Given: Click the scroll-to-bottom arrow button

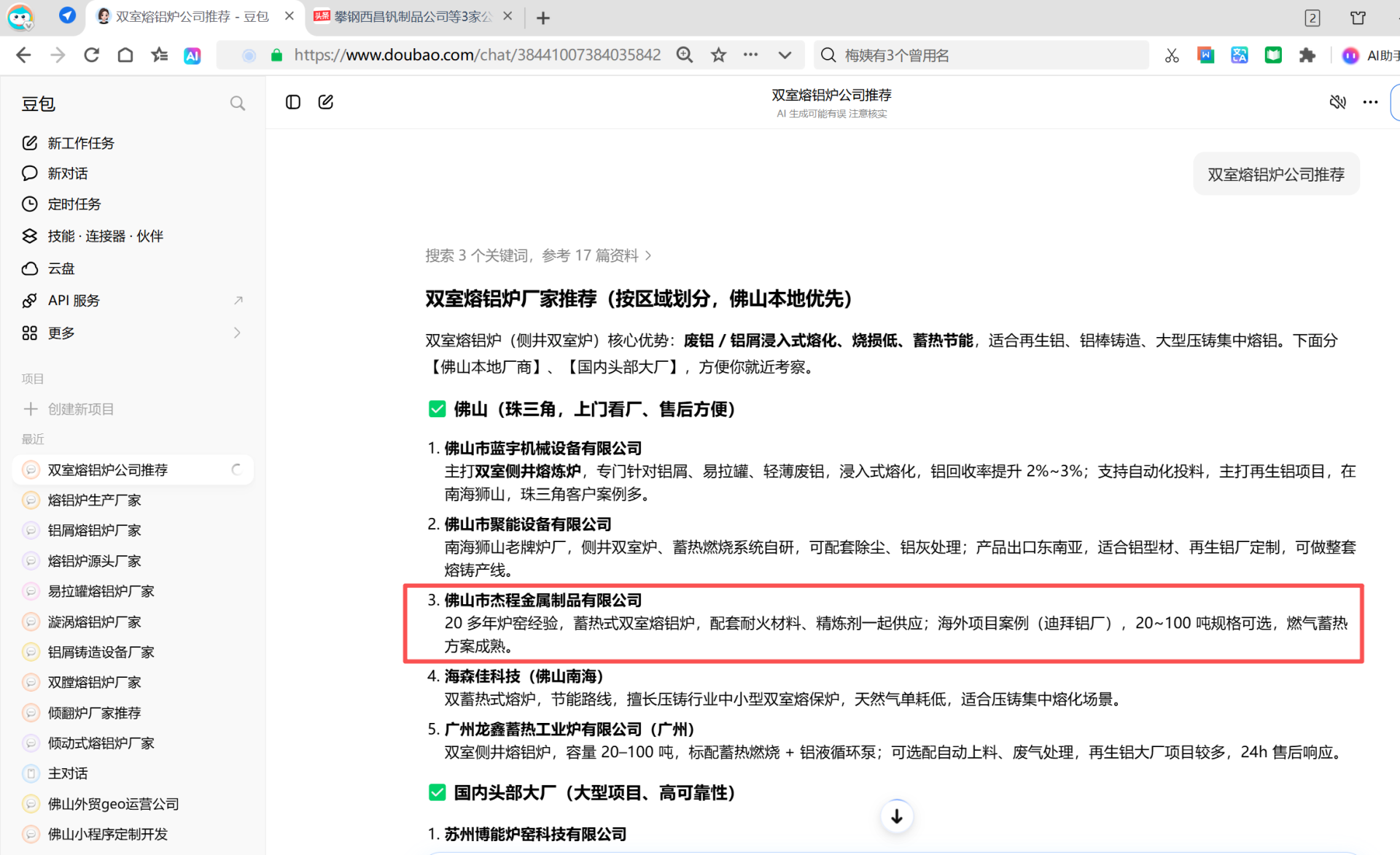Looking at the screenshot, I should (897, 816).
